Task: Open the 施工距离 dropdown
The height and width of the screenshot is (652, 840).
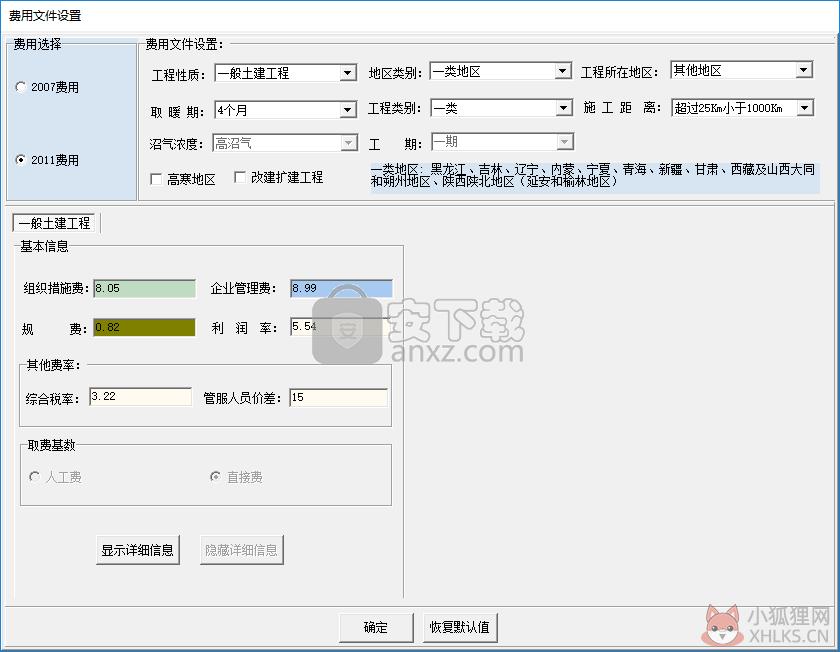Action: click(x=805, y=108)
